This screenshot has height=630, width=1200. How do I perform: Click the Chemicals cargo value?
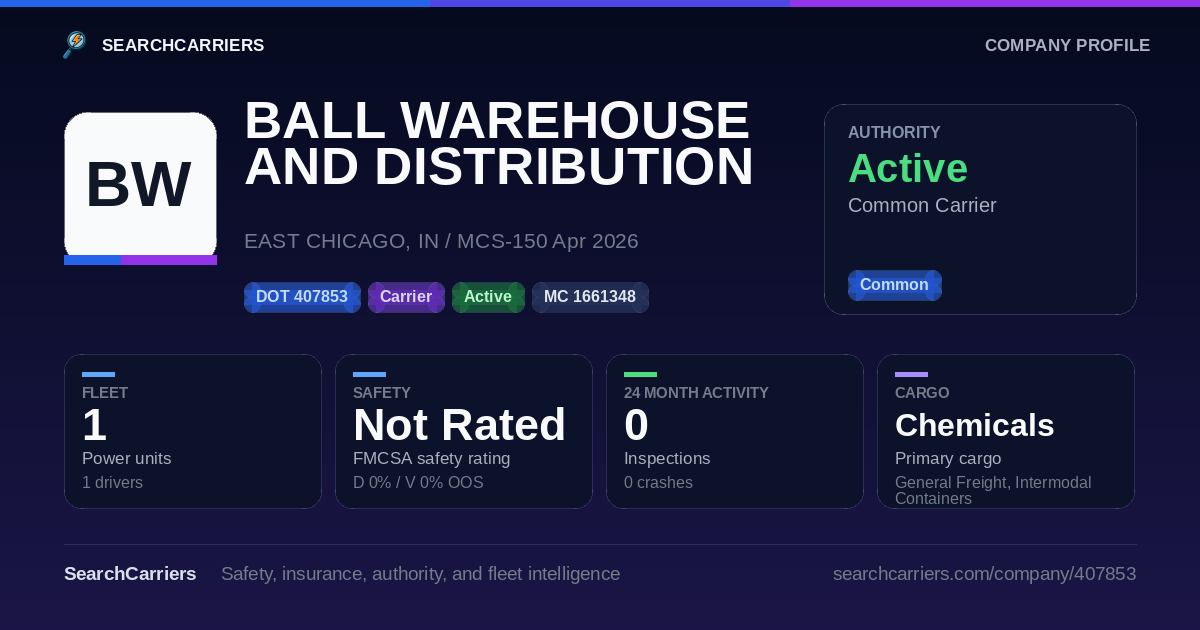pos(974,425)
